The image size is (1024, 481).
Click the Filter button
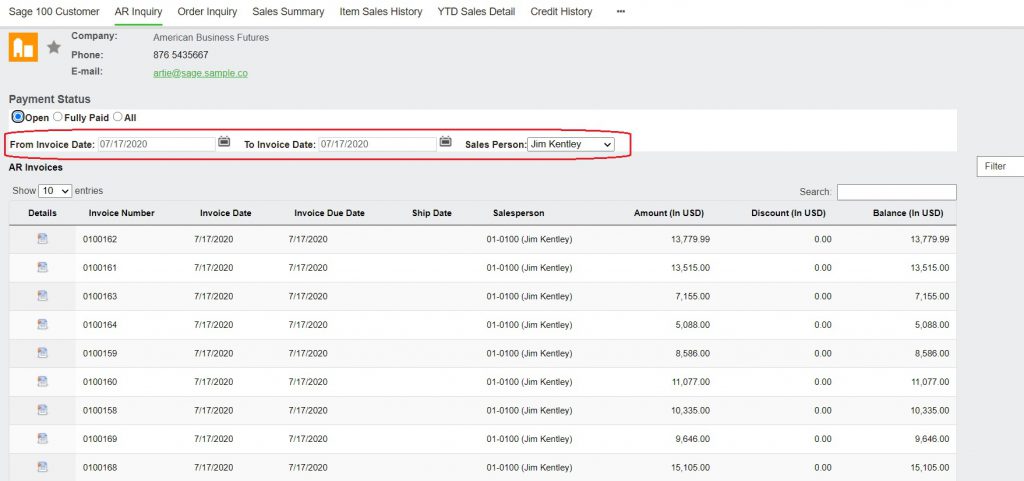point(1000,166)
